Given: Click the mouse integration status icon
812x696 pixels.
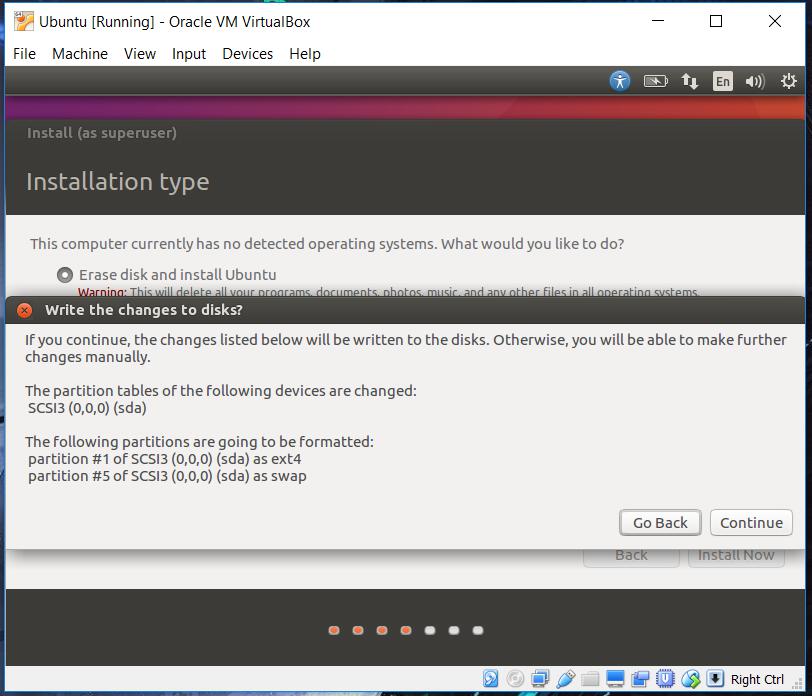Looking at the screenshot, I should click(x=690, y=678).
